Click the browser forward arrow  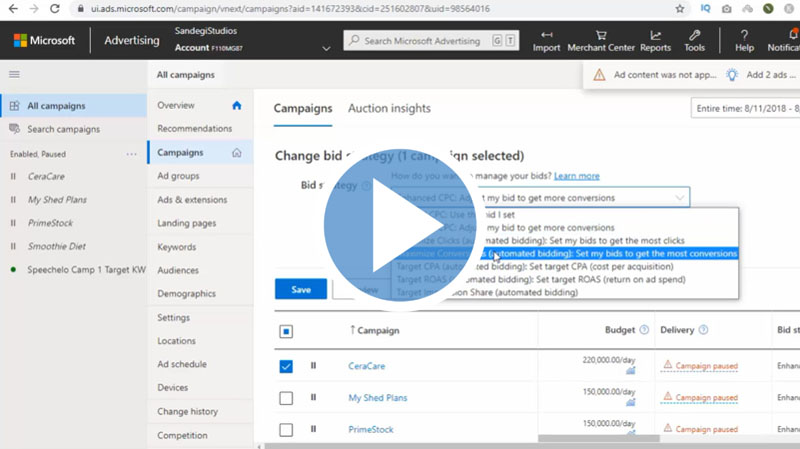point(34,9)
